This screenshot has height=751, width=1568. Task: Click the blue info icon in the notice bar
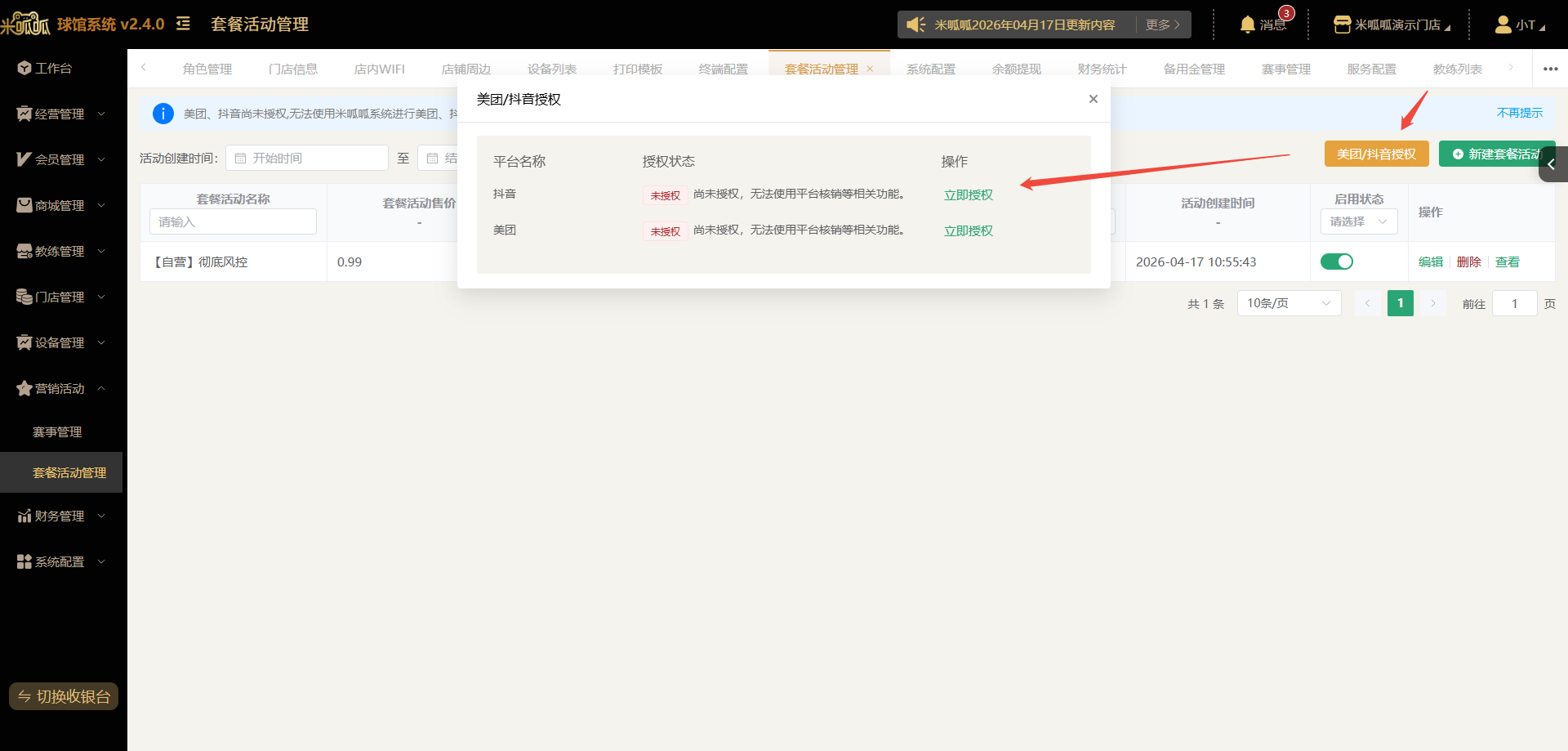pyautogui.click(x=163, y=114)
